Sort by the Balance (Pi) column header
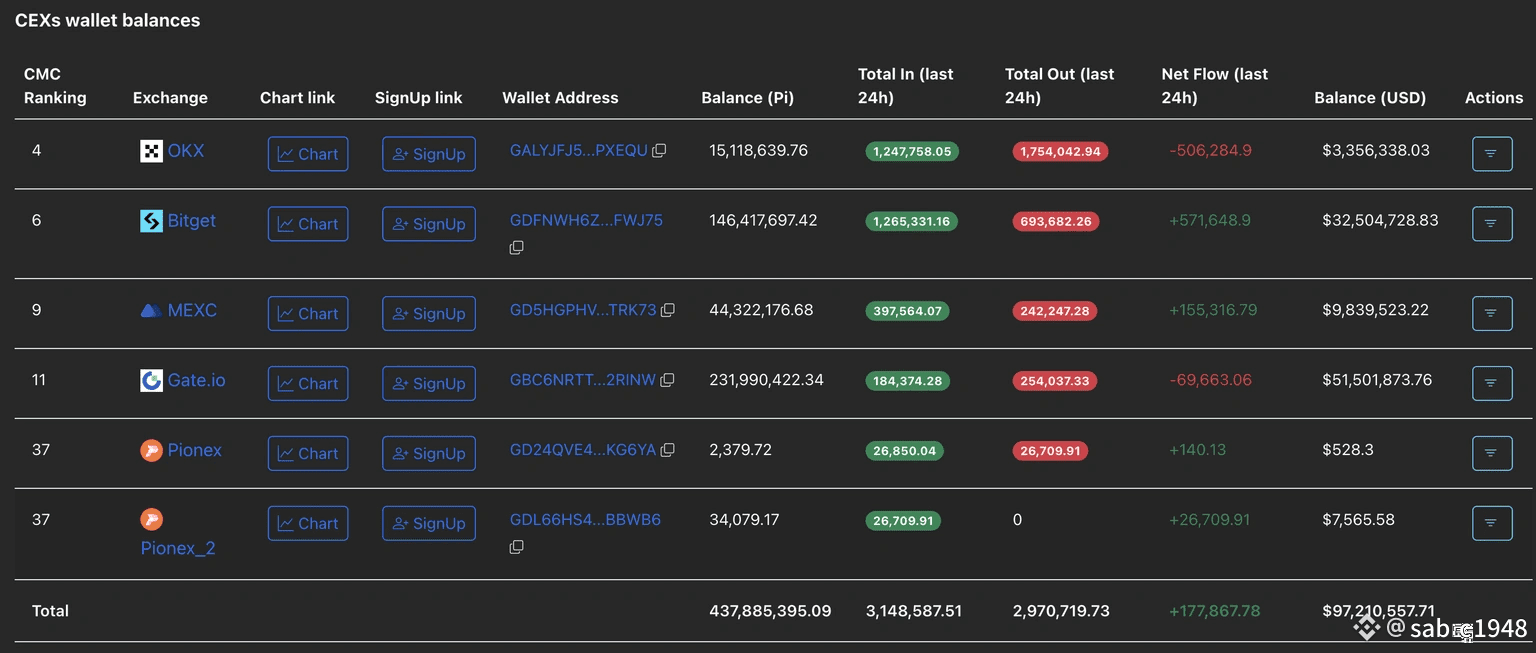 click(747, 98)
